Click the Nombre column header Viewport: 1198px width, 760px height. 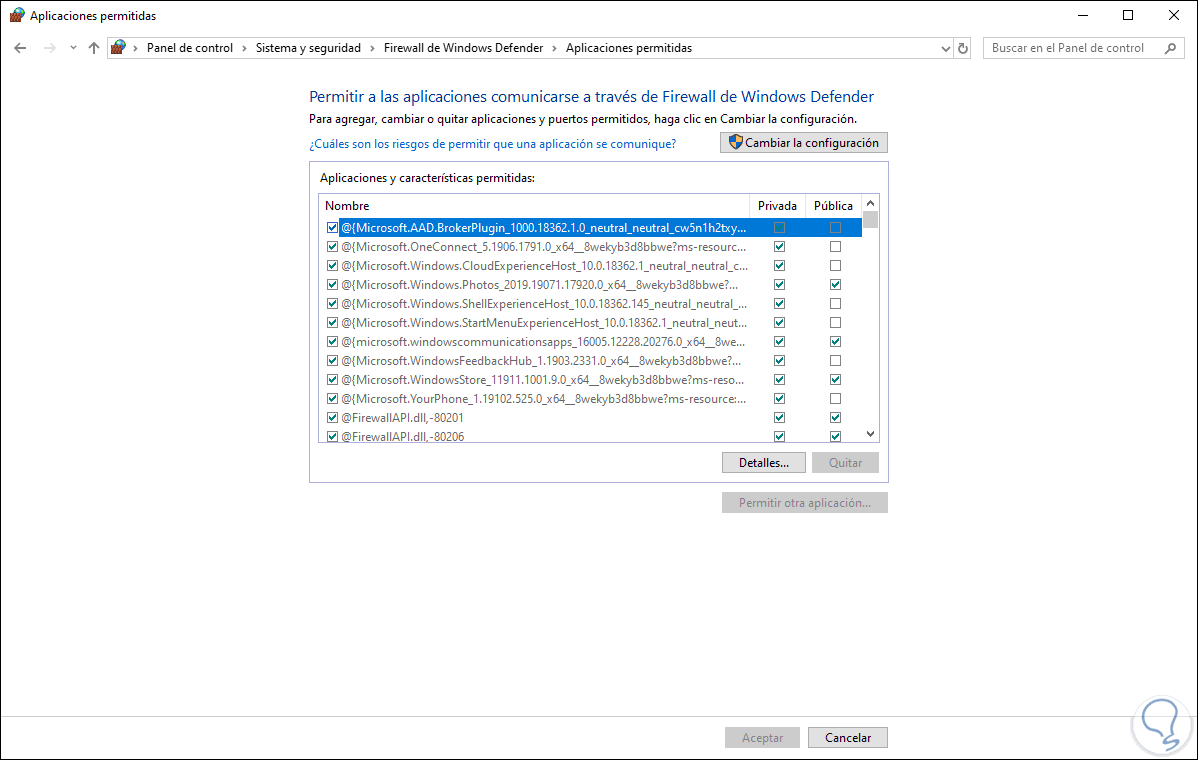point(534,205)
